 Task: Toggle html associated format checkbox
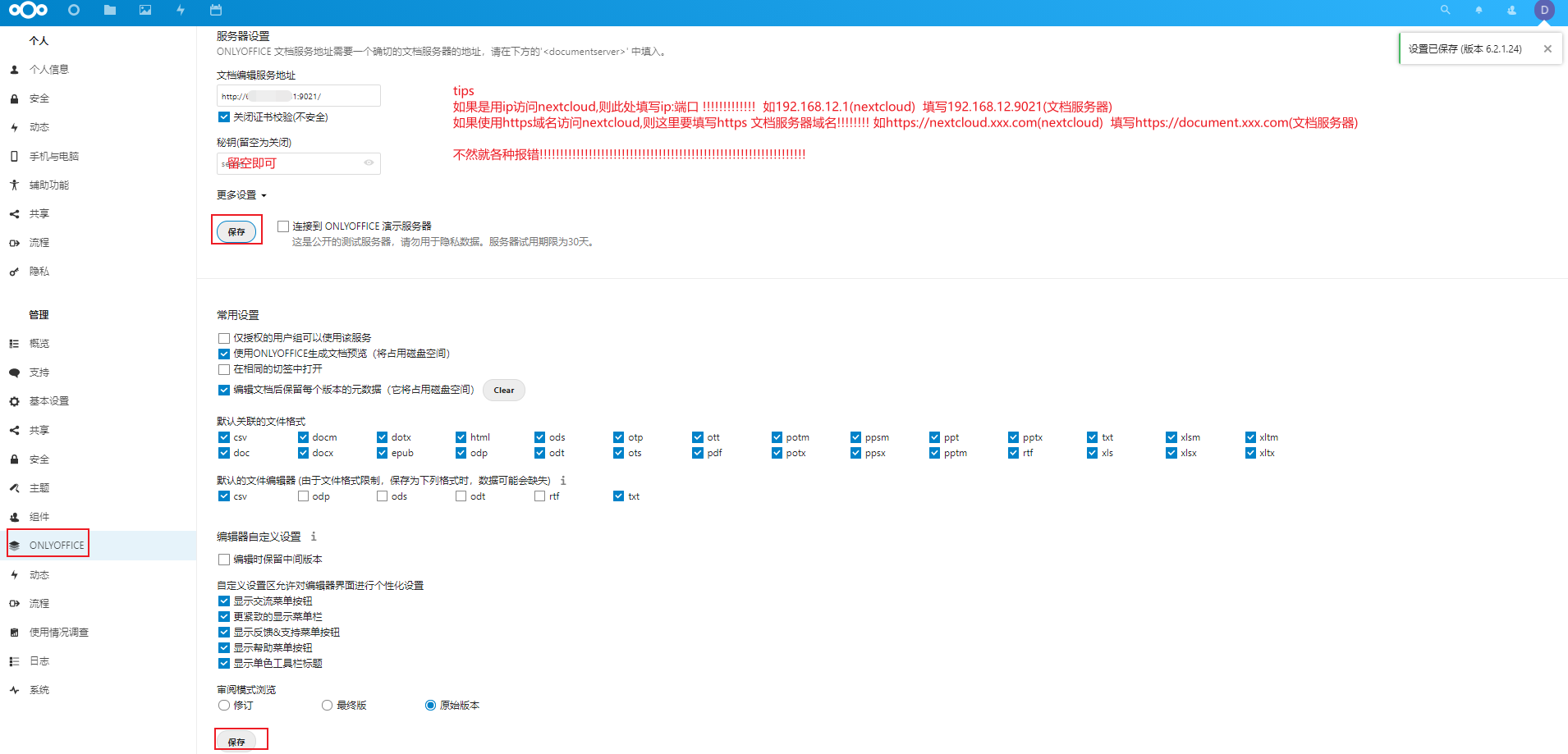tap(461, 437)
